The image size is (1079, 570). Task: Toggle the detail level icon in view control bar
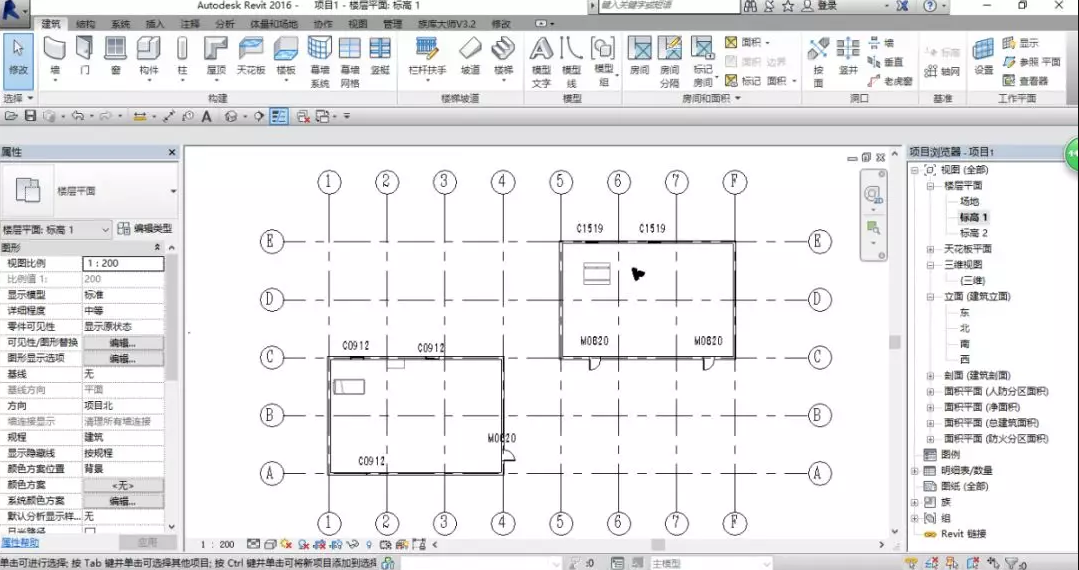253,544
